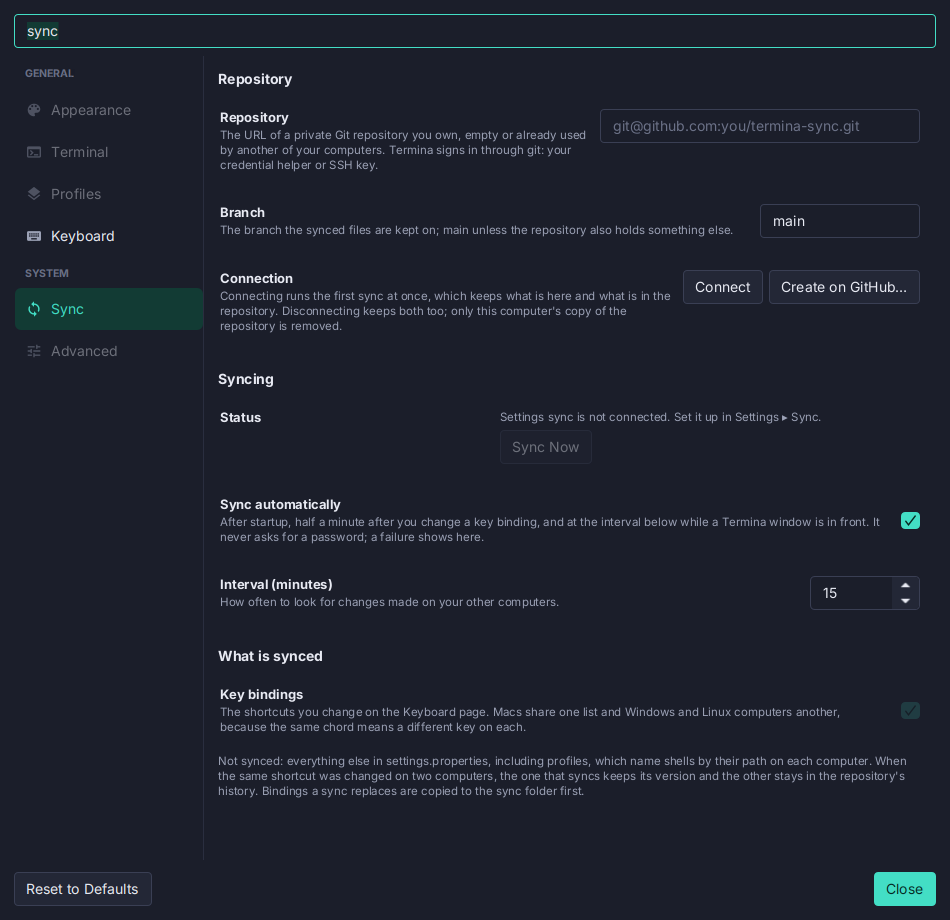950x920 pixels.
Task: Click the What is synced heading
Action: pos(270,656)
